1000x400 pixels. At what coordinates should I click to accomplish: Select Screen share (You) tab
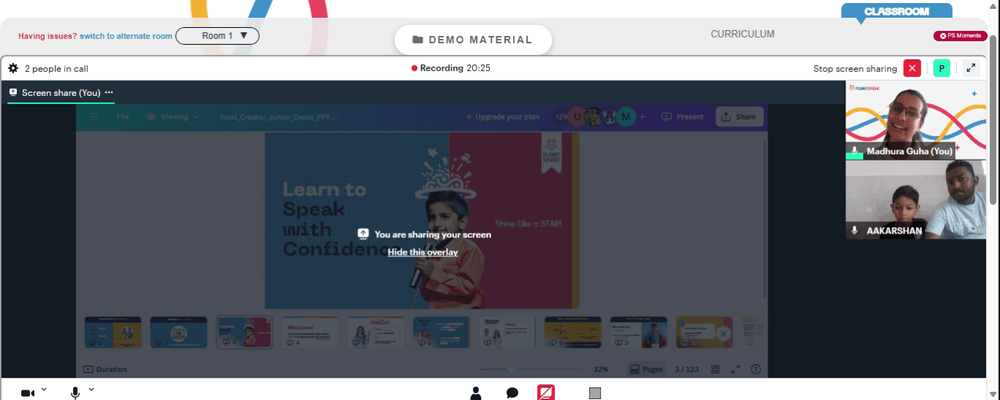click(x=61, y=93)
